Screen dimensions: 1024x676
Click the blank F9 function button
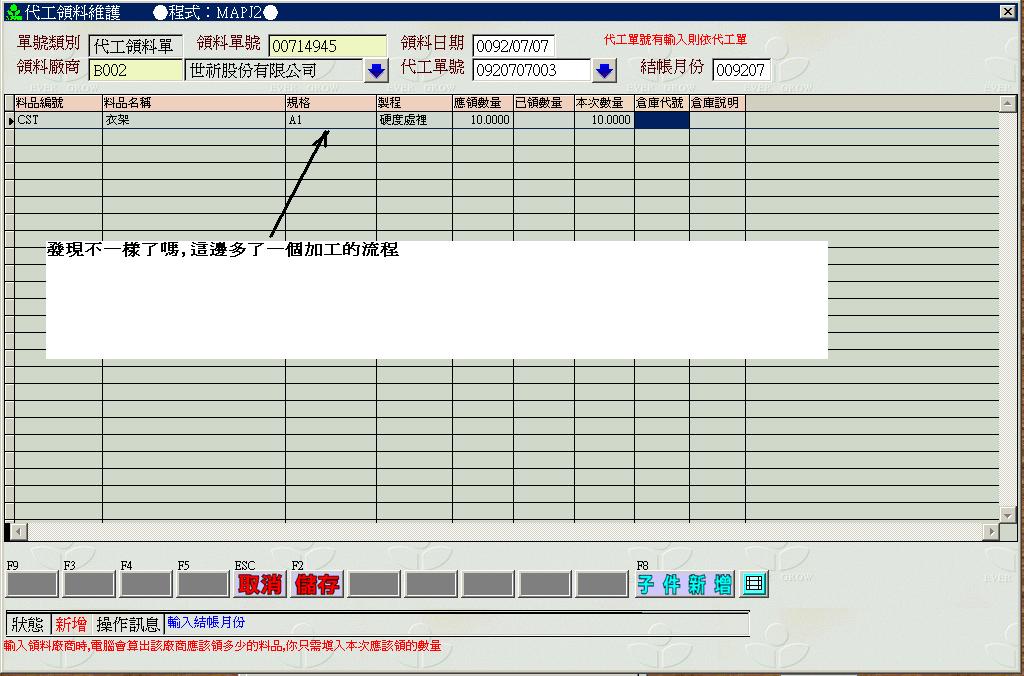(32, 585)
